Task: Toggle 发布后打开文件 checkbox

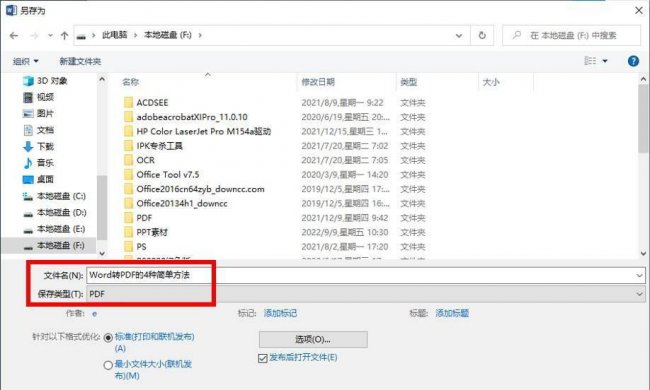Action: click(262, 358)
